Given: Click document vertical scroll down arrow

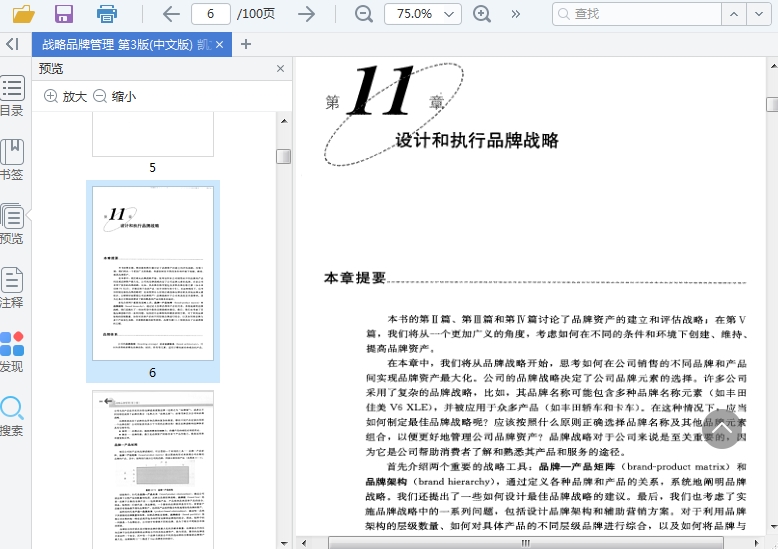Looking at the screenshot, I should [x=773, y=526].
